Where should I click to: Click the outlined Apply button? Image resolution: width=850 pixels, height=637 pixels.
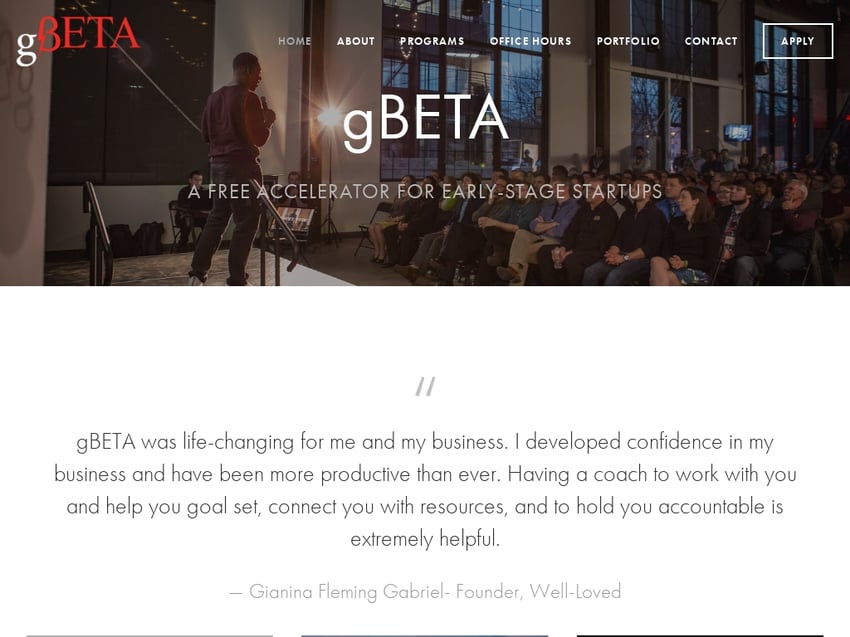point(797,41)
